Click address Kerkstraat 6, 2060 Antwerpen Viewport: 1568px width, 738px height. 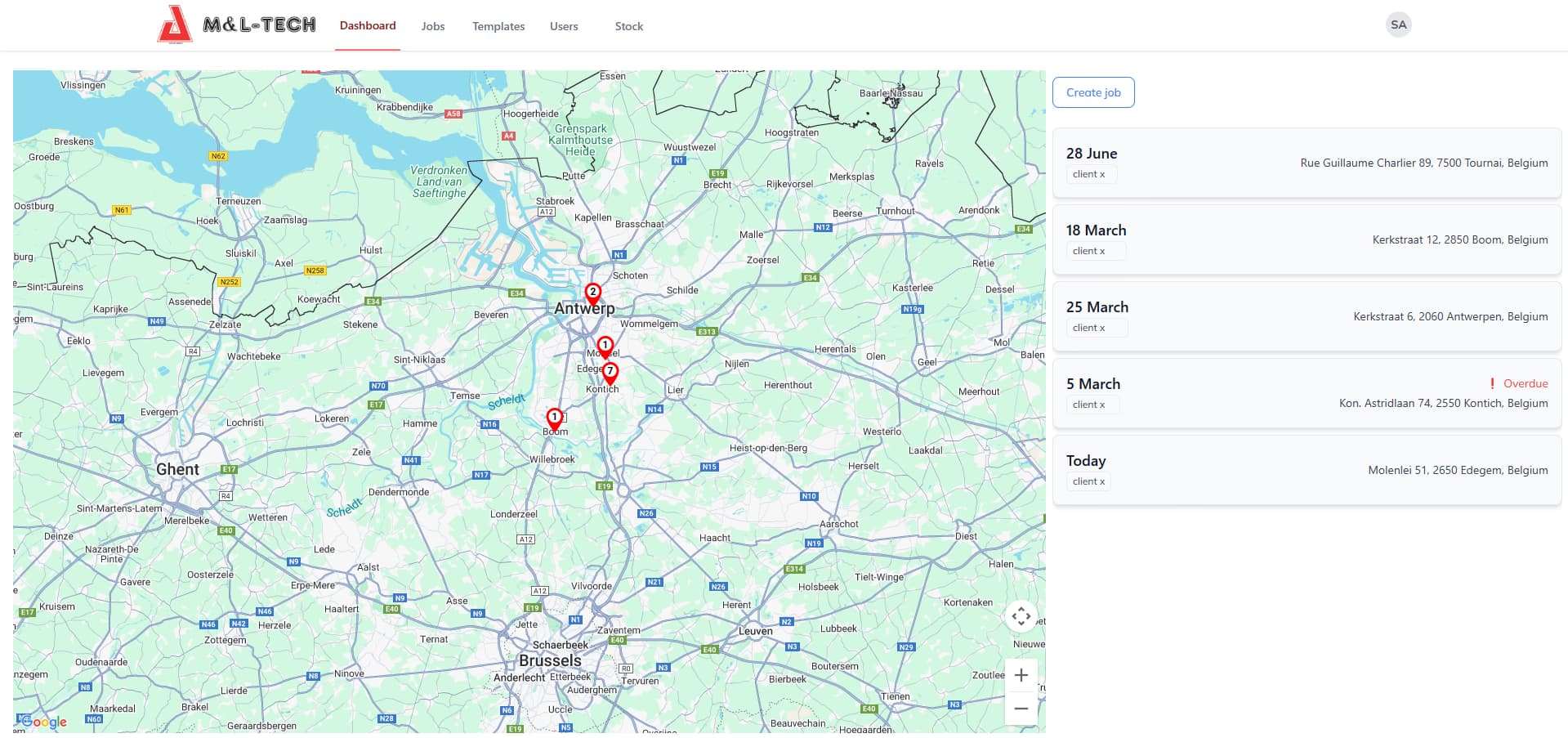pyautogui.click(x=1450, y=316)
